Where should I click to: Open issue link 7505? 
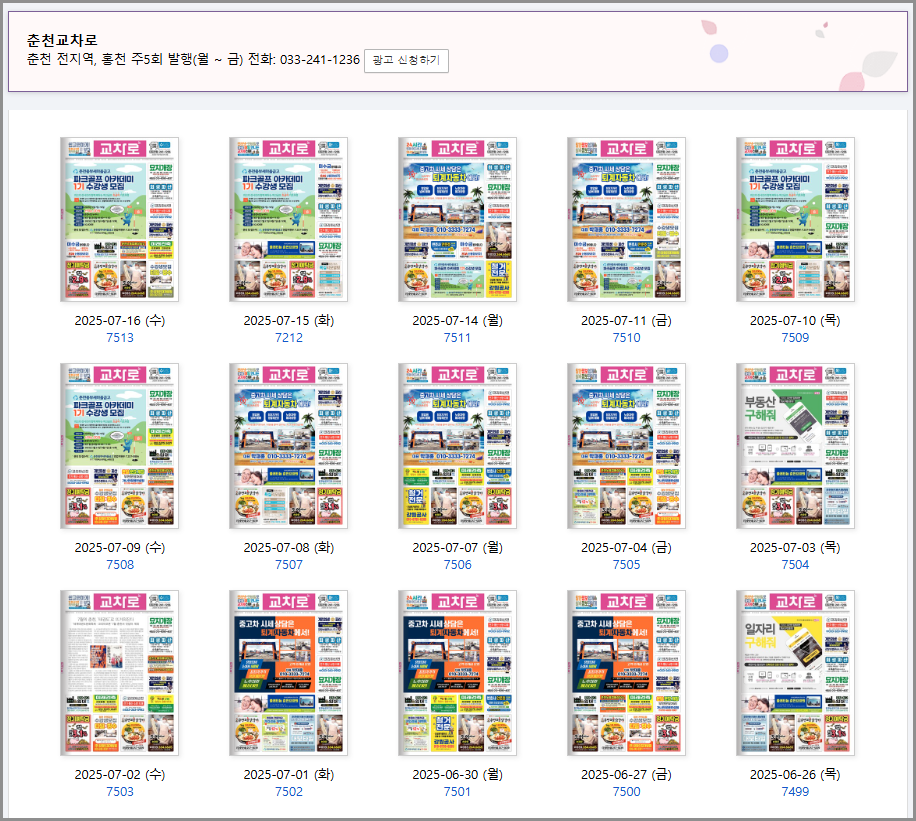pyautogui.click(x=625, y=565)
